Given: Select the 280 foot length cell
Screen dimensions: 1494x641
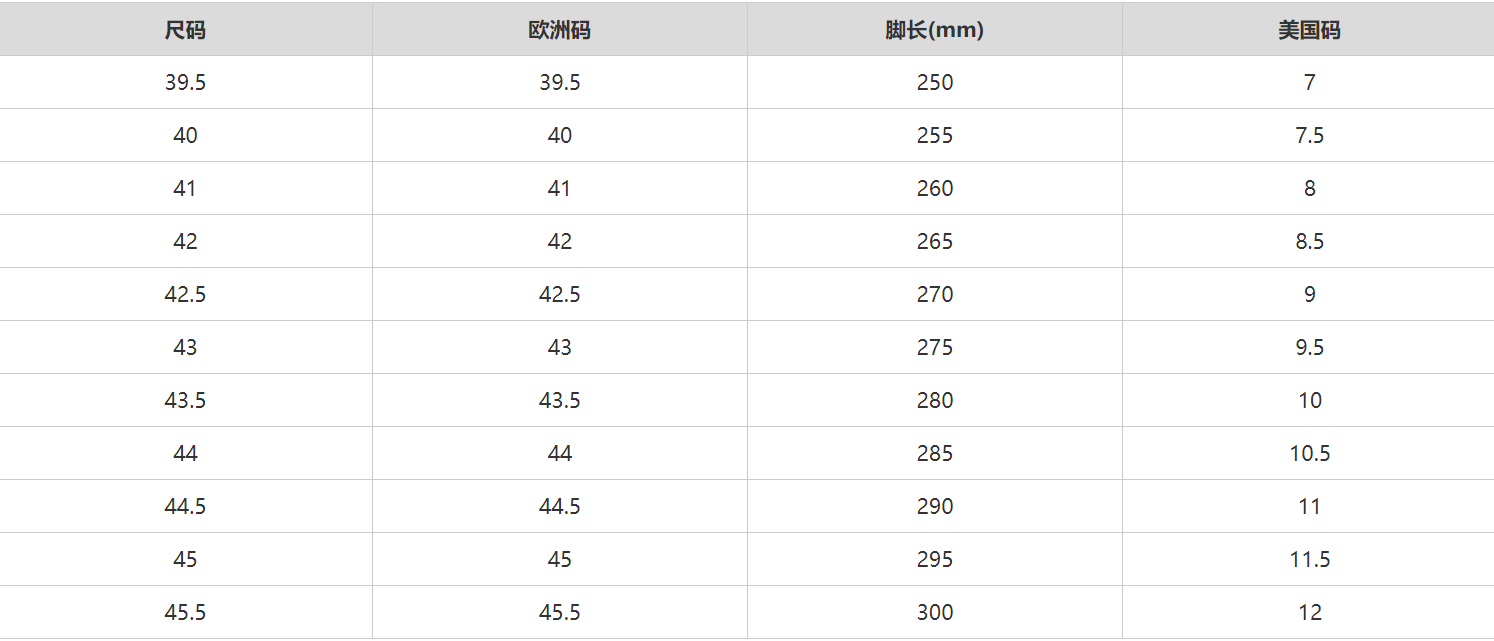Looking at the screenshot, I should pos(934,400).
